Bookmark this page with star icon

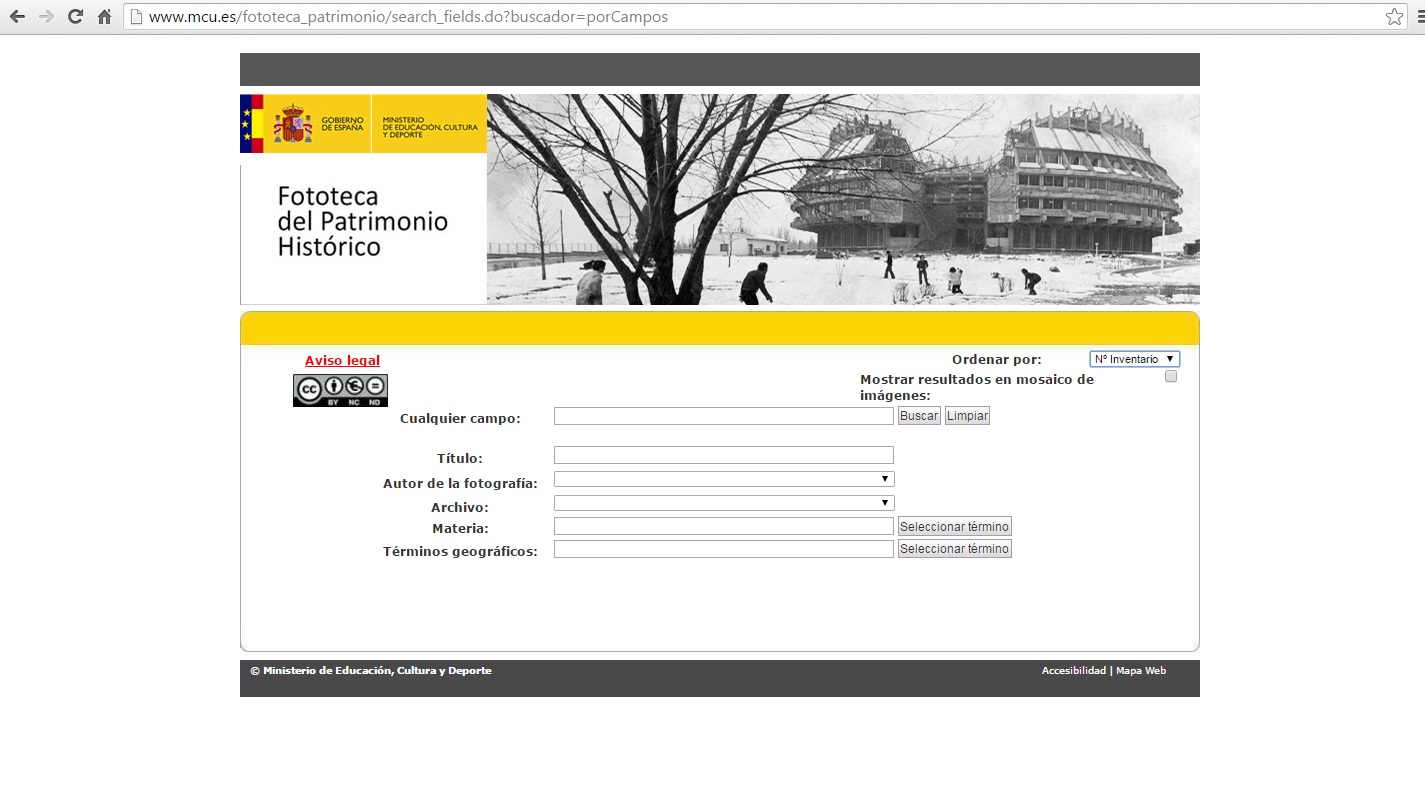pyautogui.click(x=1394, y=17)
